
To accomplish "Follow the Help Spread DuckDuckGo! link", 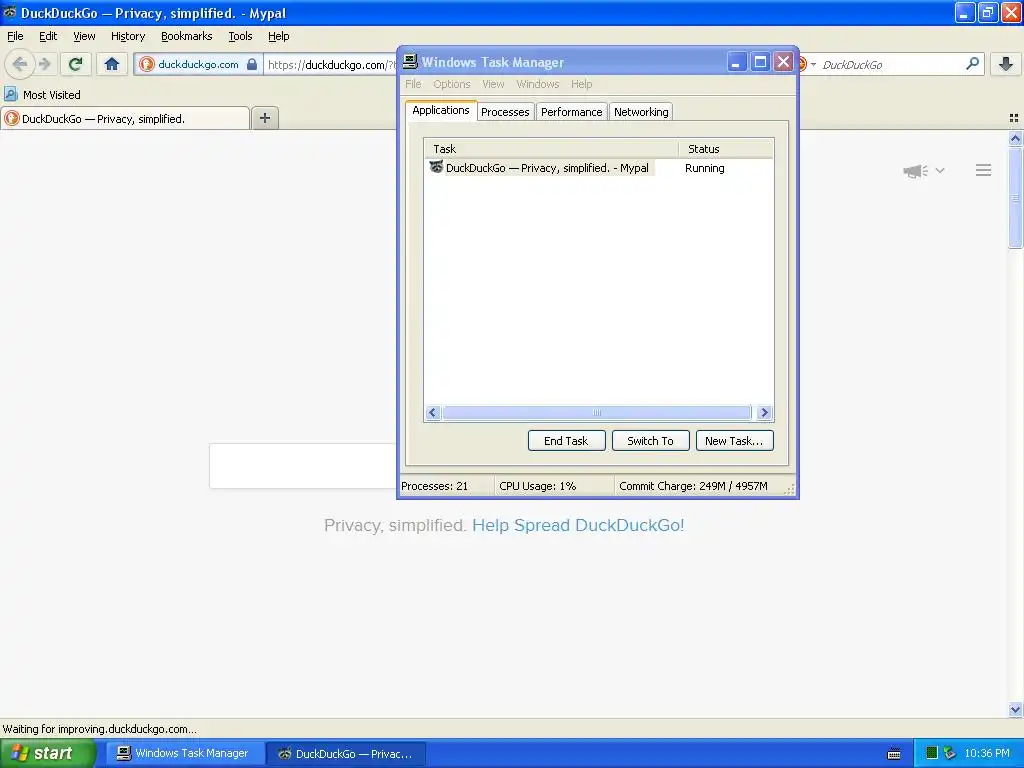I will pyautogui.click(x=578, y=525).
